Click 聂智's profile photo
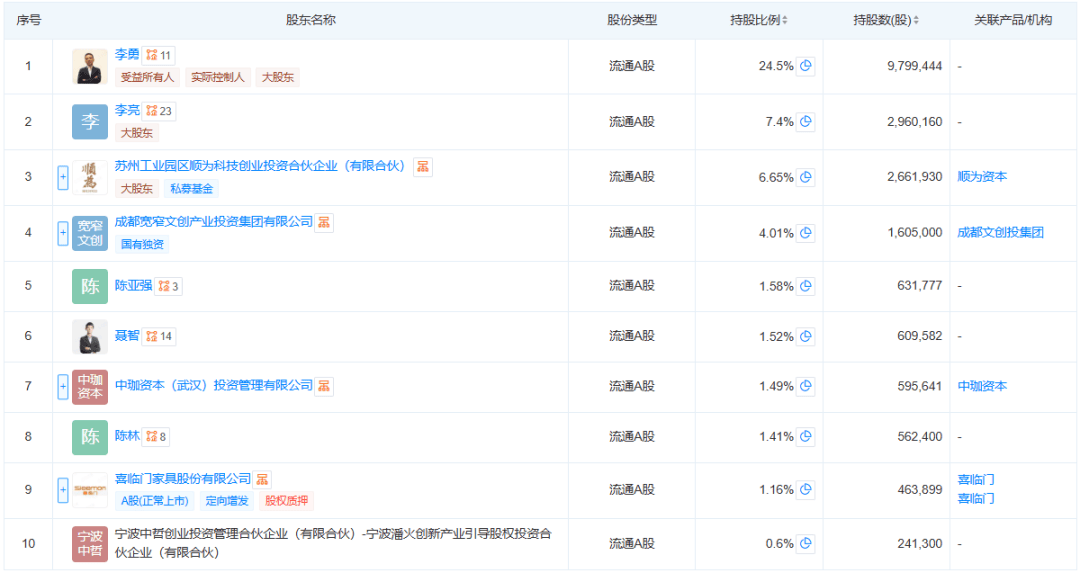The image size is (1080, 573). [x=90, y=336]
